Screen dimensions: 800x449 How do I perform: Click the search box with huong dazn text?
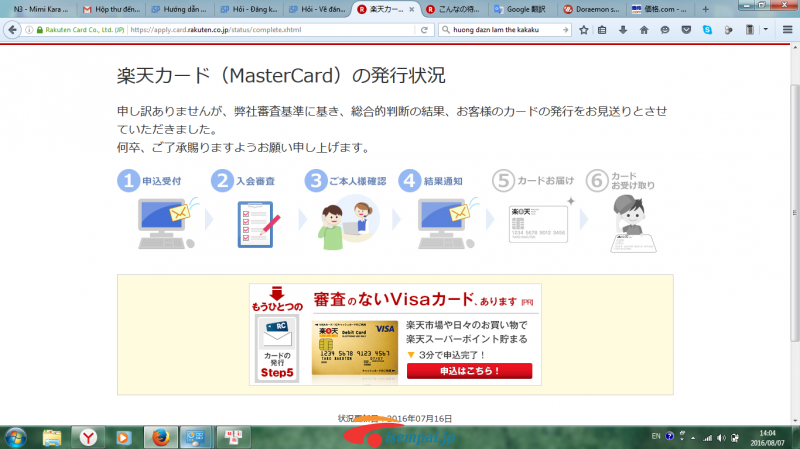point(504,30)
